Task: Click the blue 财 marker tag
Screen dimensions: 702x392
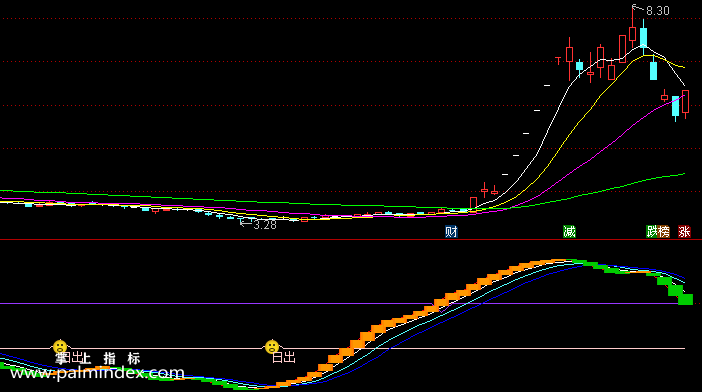Action: [451, 231]
